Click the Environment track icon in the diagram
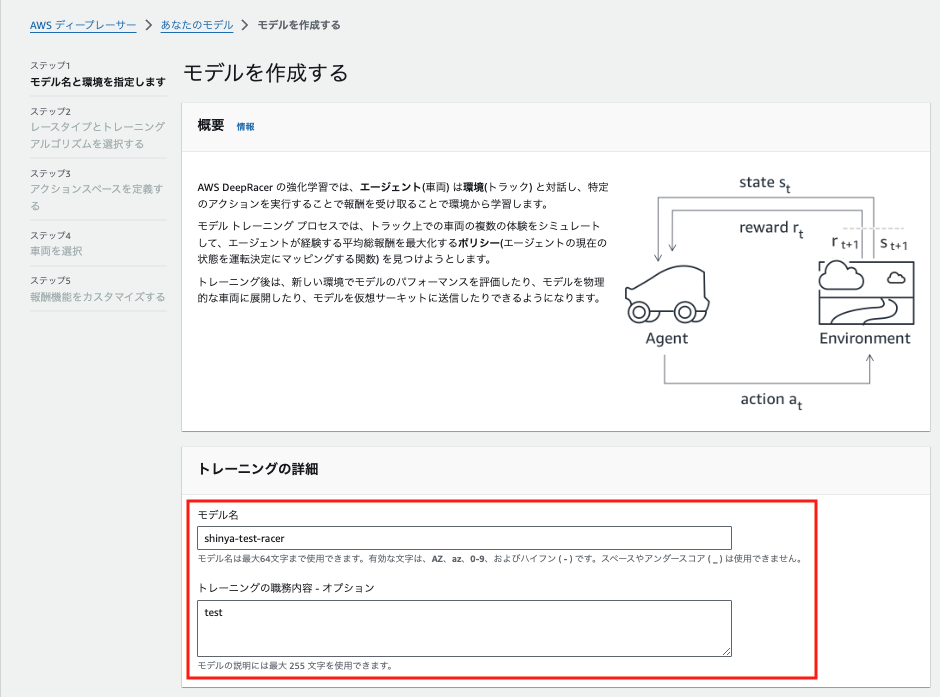This screenshot has height=697, width=940. [x=864, y=292]
